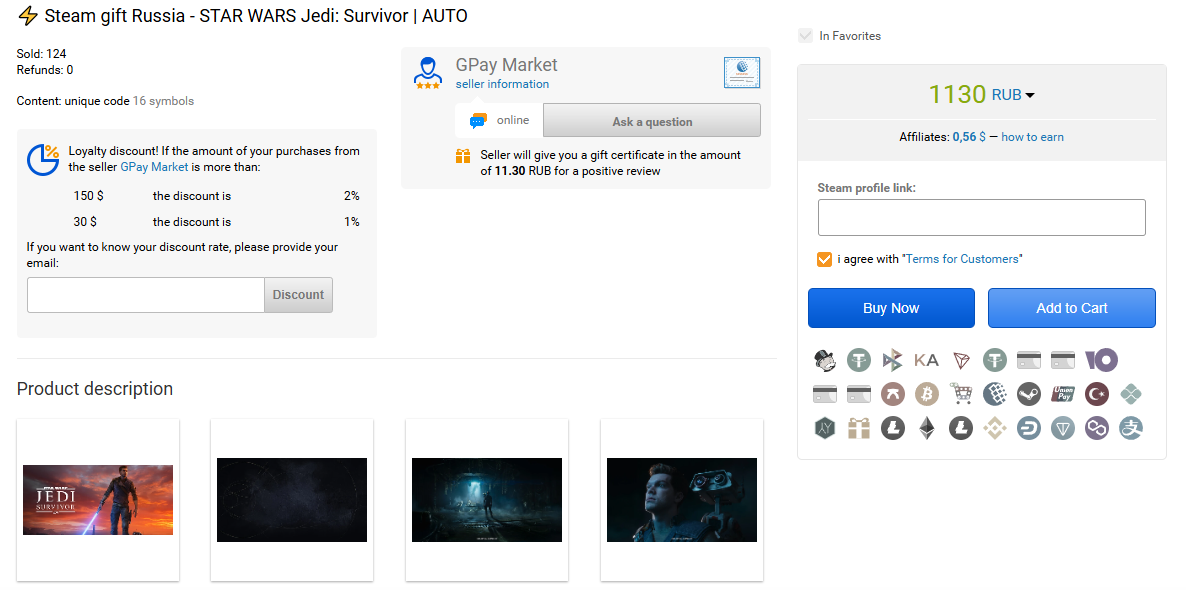Open the Cal and droid screenshot thumbnail
Image resolution: width=1186 pixels, height=590 pixels.
click(x=681, y=500)
